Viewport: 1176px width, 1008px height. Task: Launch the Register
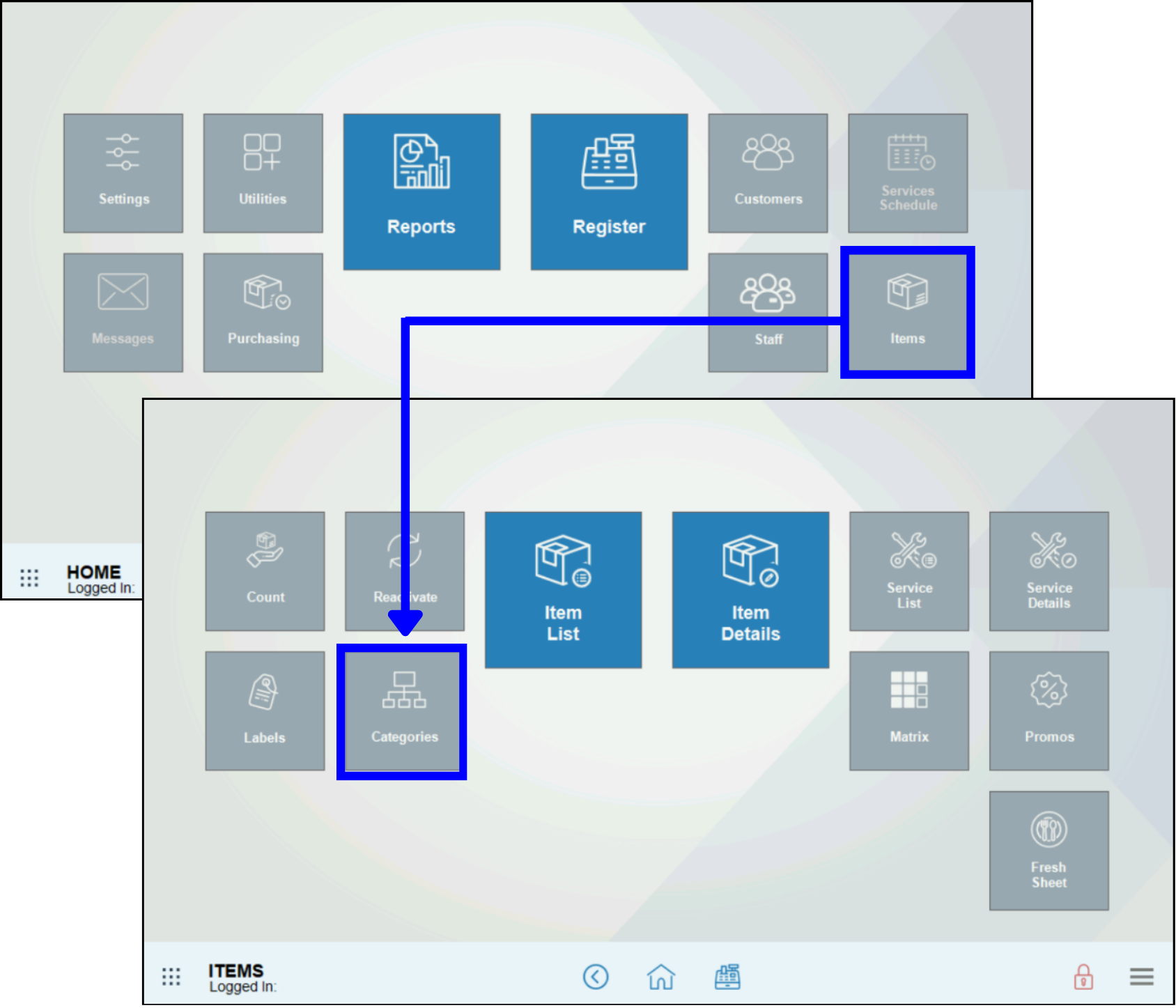tap(609, 192)
